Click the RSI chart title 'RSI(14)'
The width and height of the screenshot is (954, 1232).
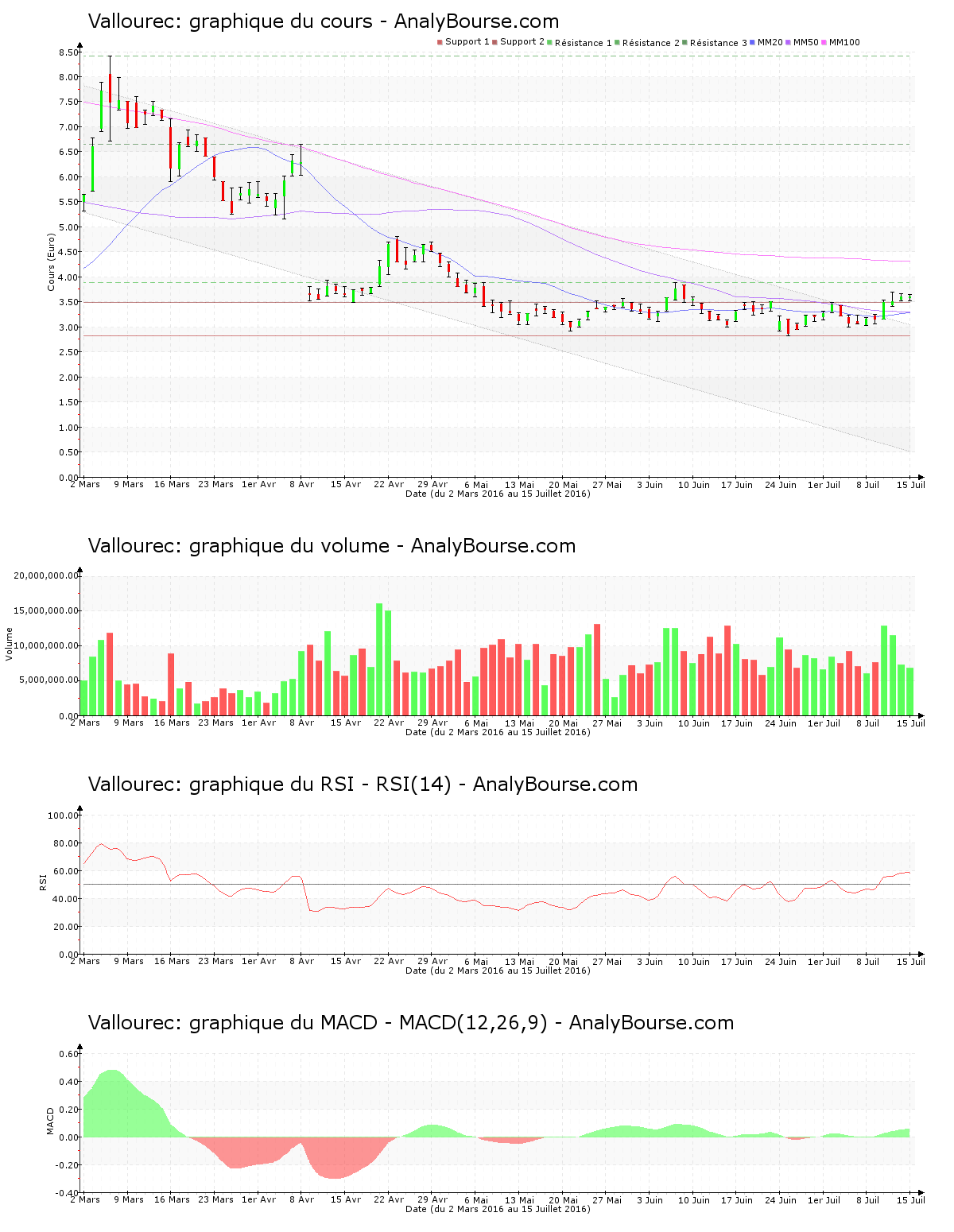pos(413,785)
